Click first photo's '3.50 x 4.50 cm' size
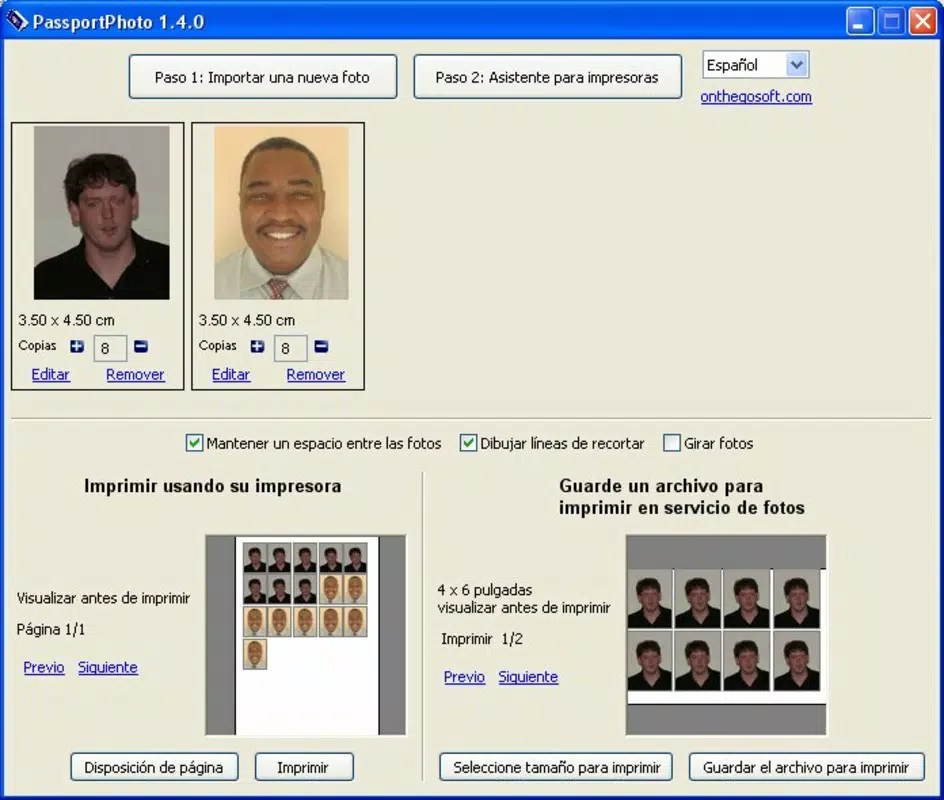944x800 pixels. 66,320
